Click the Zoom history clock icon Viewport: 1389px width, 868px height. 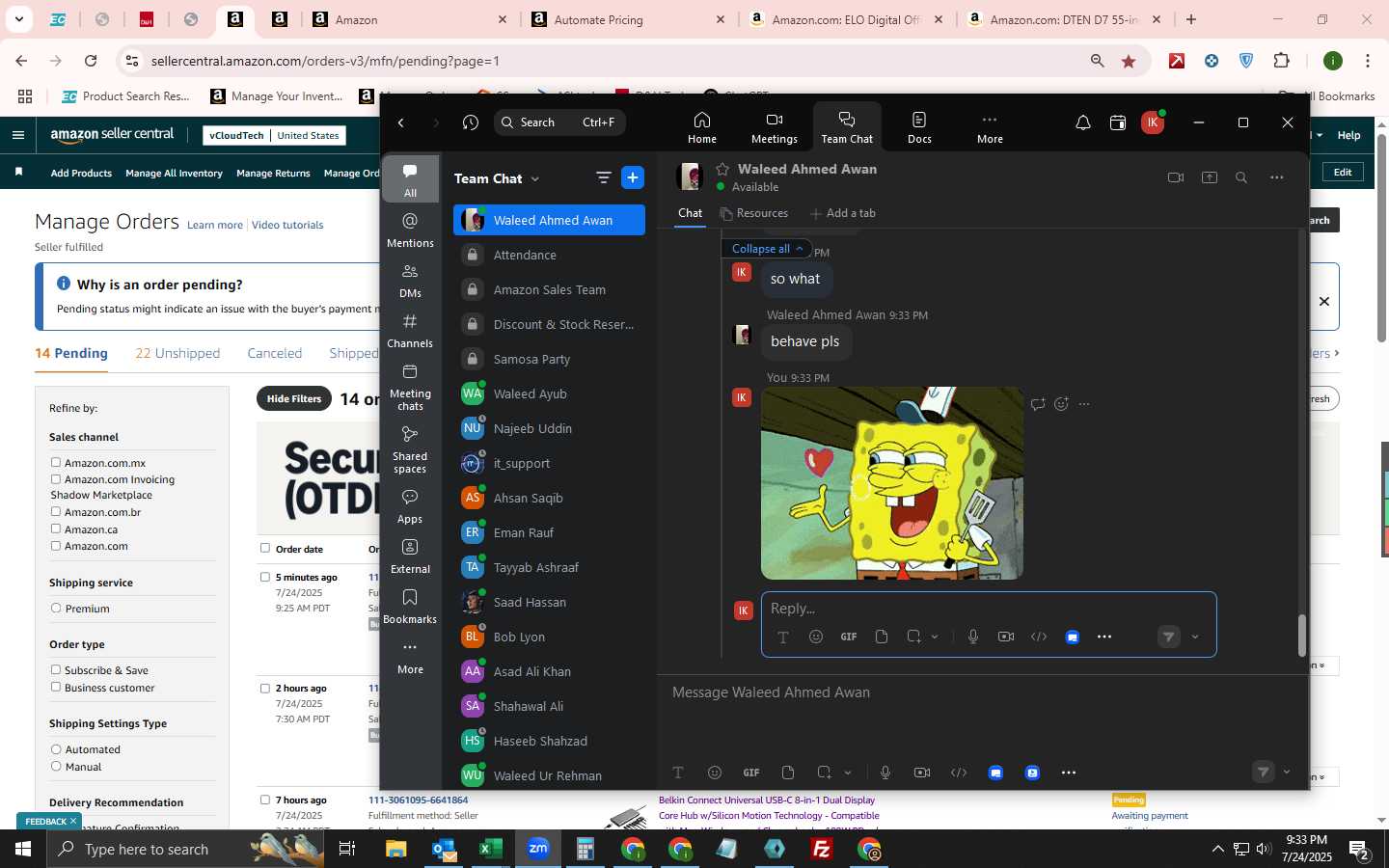point(471,122)
